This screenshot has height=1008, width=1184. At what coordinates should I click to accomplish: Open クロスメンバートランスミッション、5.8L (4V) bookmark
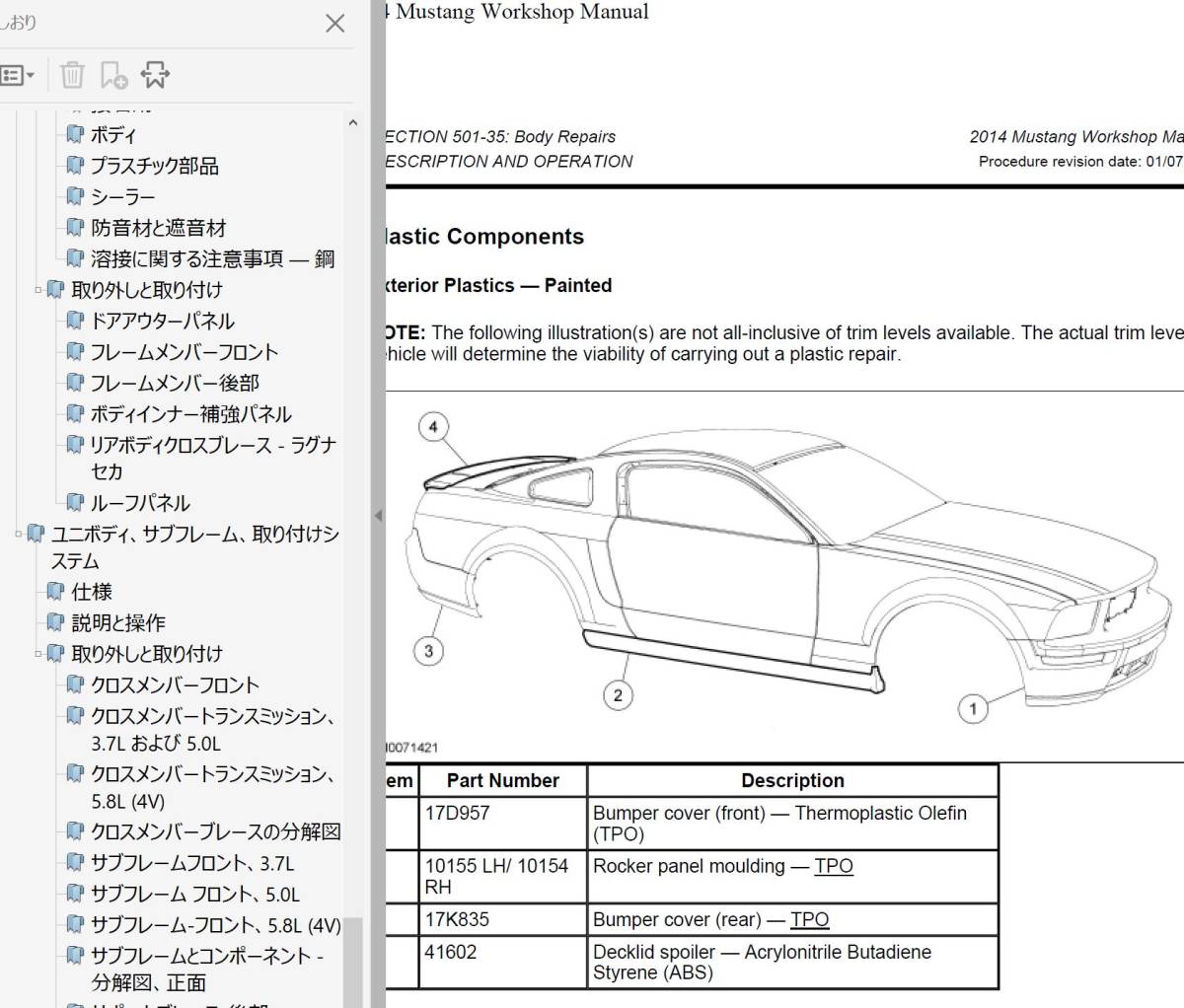(x=213, y=787)
